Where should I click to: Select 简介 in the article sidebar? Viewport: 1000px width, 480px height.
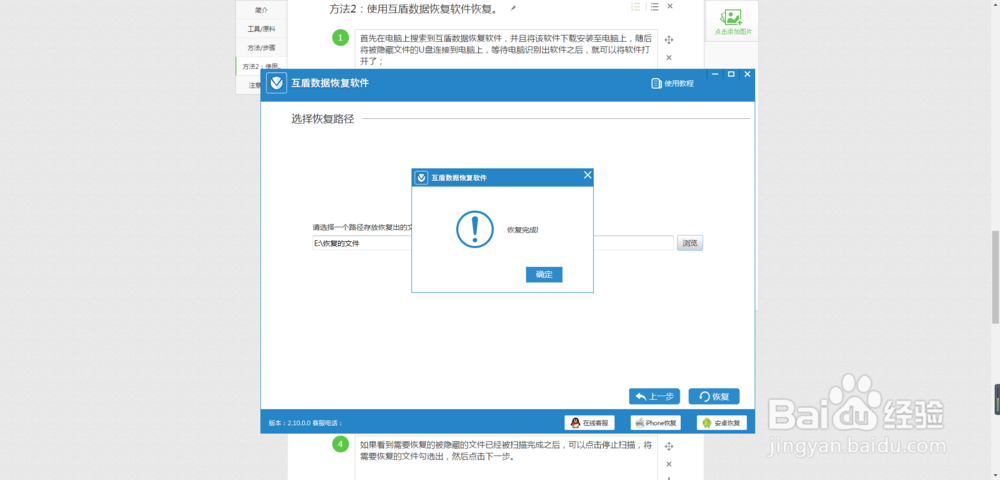[261, 10]
